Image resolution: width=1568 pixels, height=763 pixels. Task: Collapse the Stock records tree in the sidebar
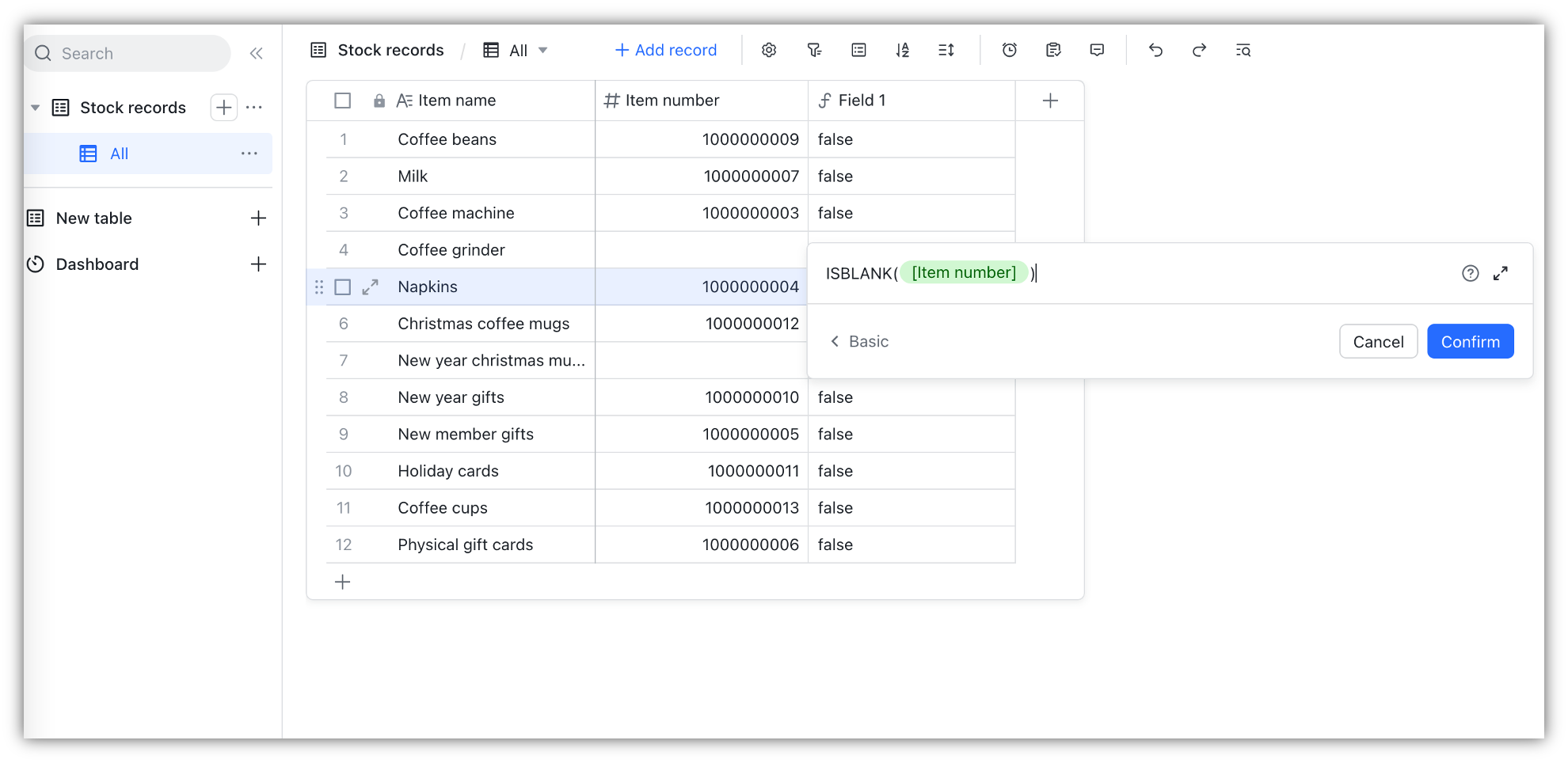pyautogui.click(x=35, y=107)
